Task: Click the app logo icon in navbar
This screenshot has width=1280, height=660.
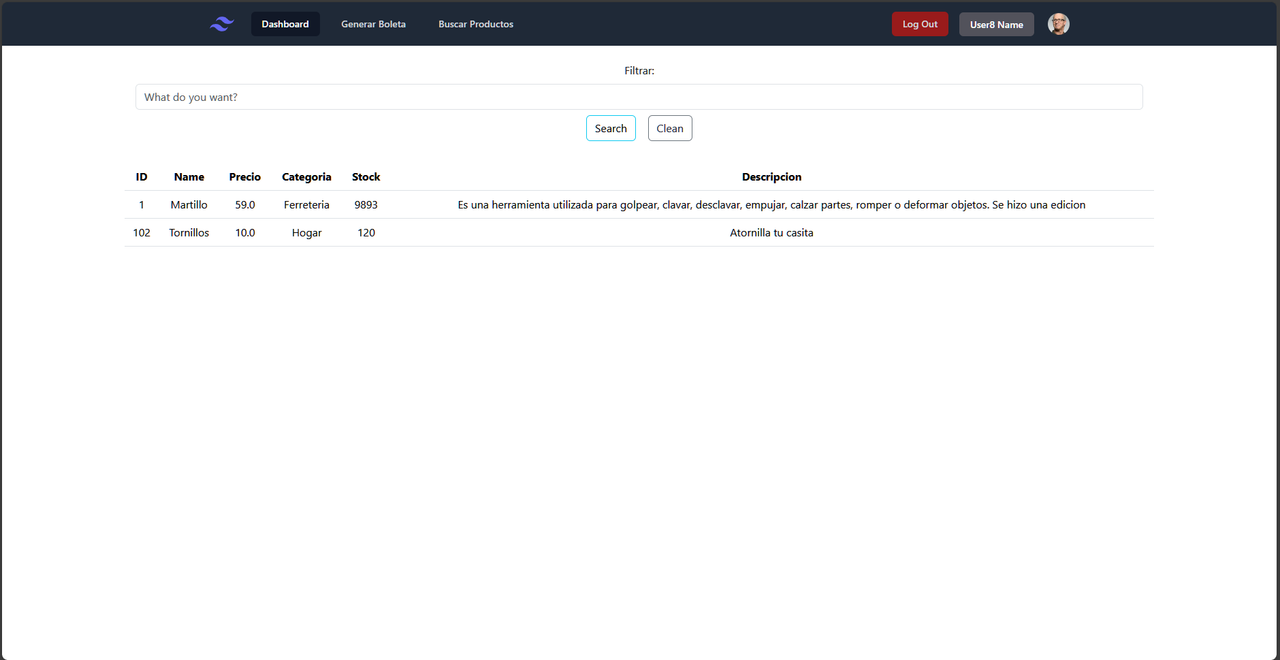Action: pyautogui.click(x=221, y=23)
